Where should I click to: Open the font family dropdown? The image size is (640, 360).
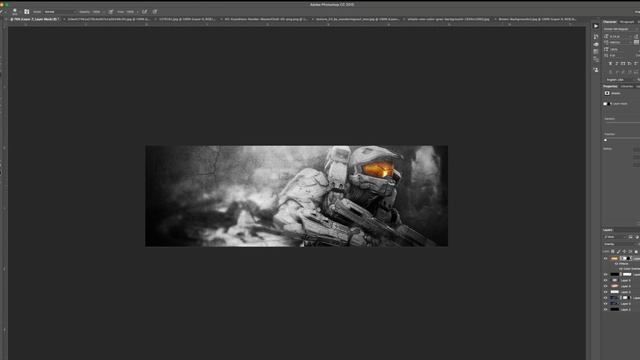621,29
